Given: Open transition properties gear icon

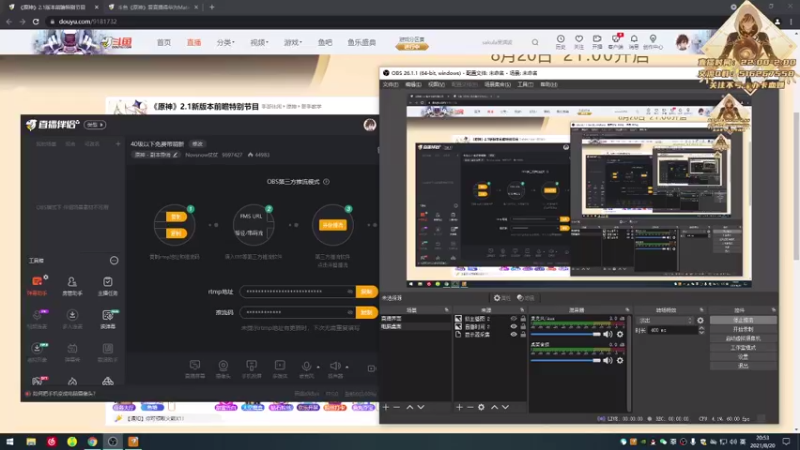Looking at the screenshot, I should pos(700,320).
